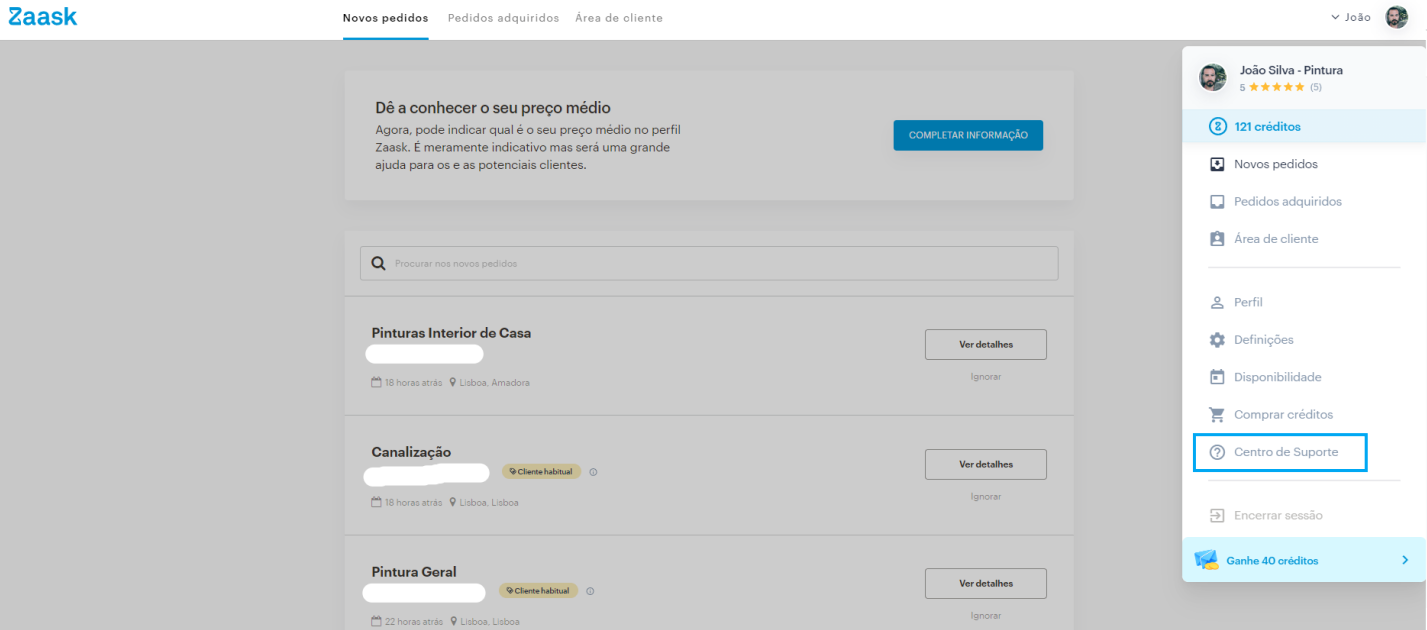The image size is (1427, 630).
Task: Ignore the Canalização request
Action: point(986,496)
